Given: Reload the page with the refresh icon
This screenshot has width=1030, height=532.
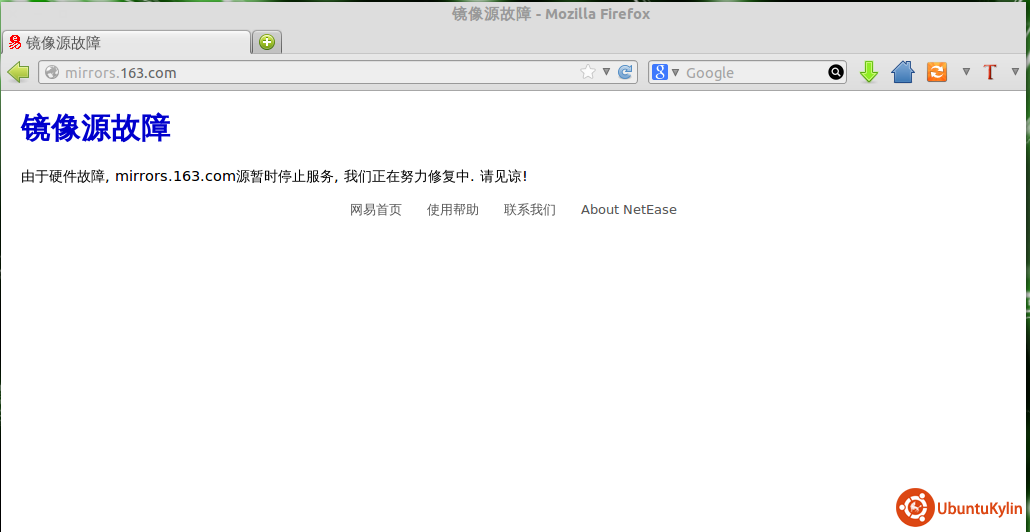Looking at the screenshot, I should pyautogui.click(x=626, y=72).
